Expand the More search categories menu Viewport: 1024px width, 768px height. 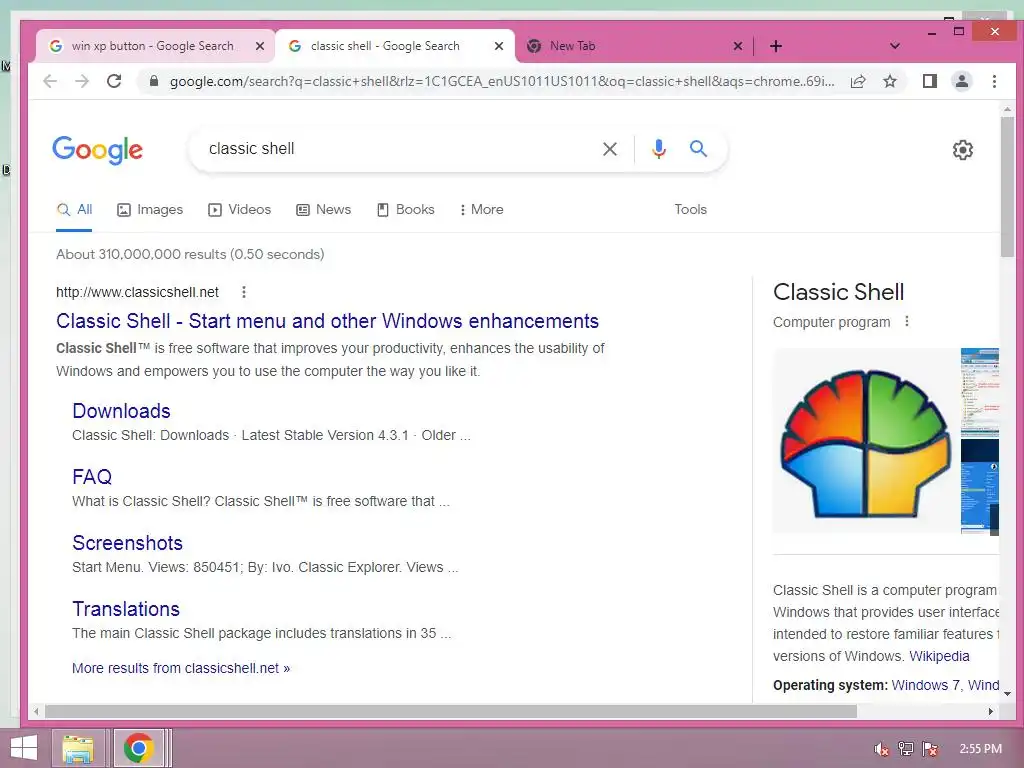481,210
